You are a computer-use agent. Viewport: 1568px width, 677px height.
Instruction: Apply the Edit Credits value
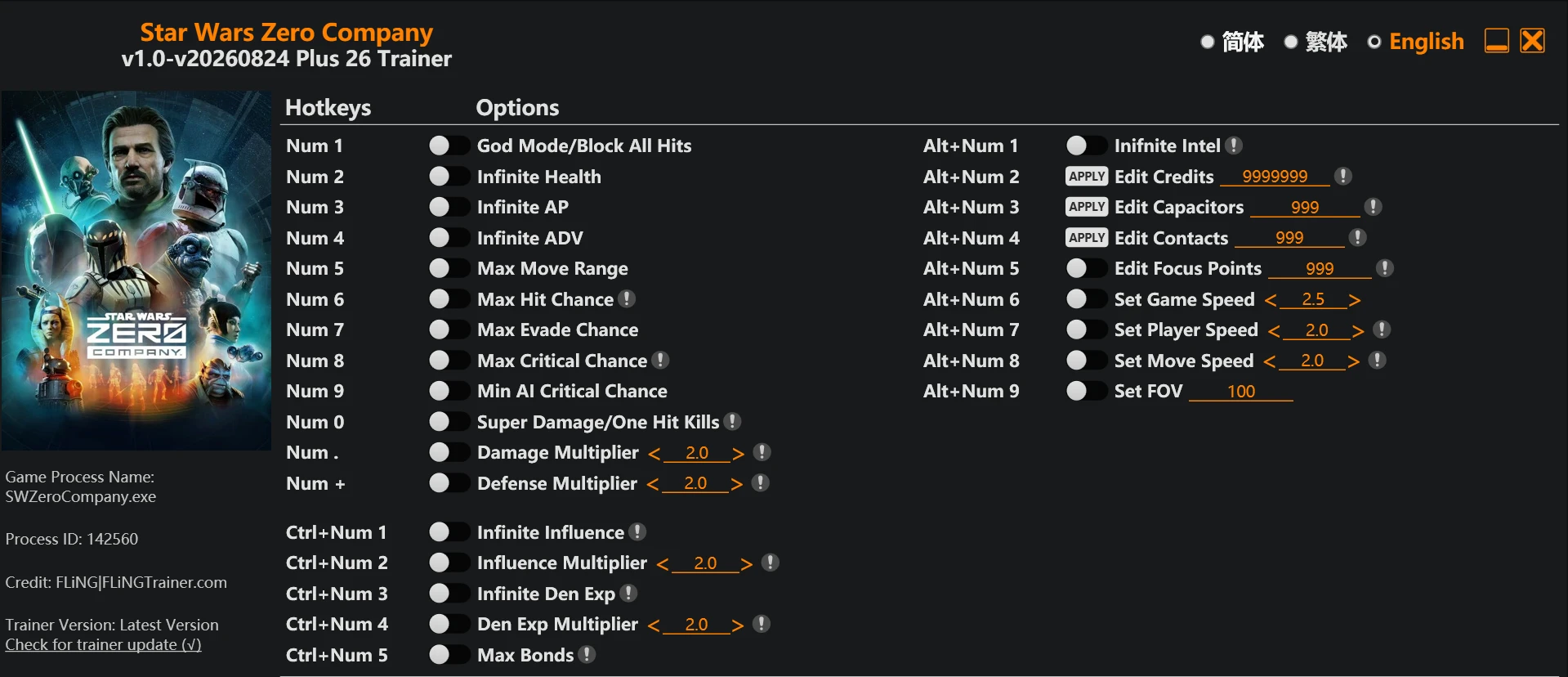(x=1087, y=176)
